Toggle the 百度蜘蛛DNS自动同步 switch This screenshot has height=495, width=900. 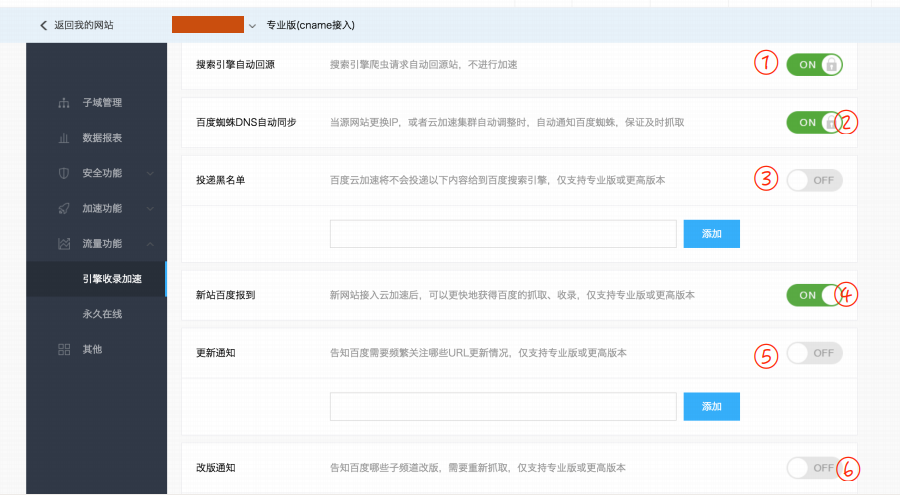point(814,122)
